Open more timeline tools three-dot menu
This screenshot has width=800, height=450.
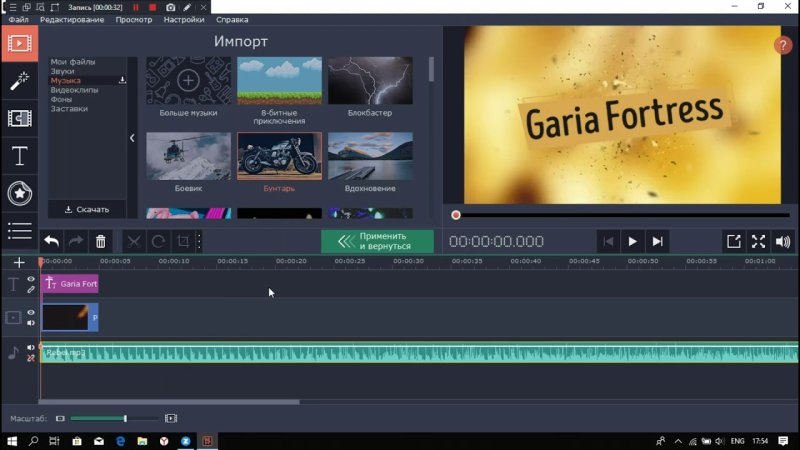tap(199, 241)
